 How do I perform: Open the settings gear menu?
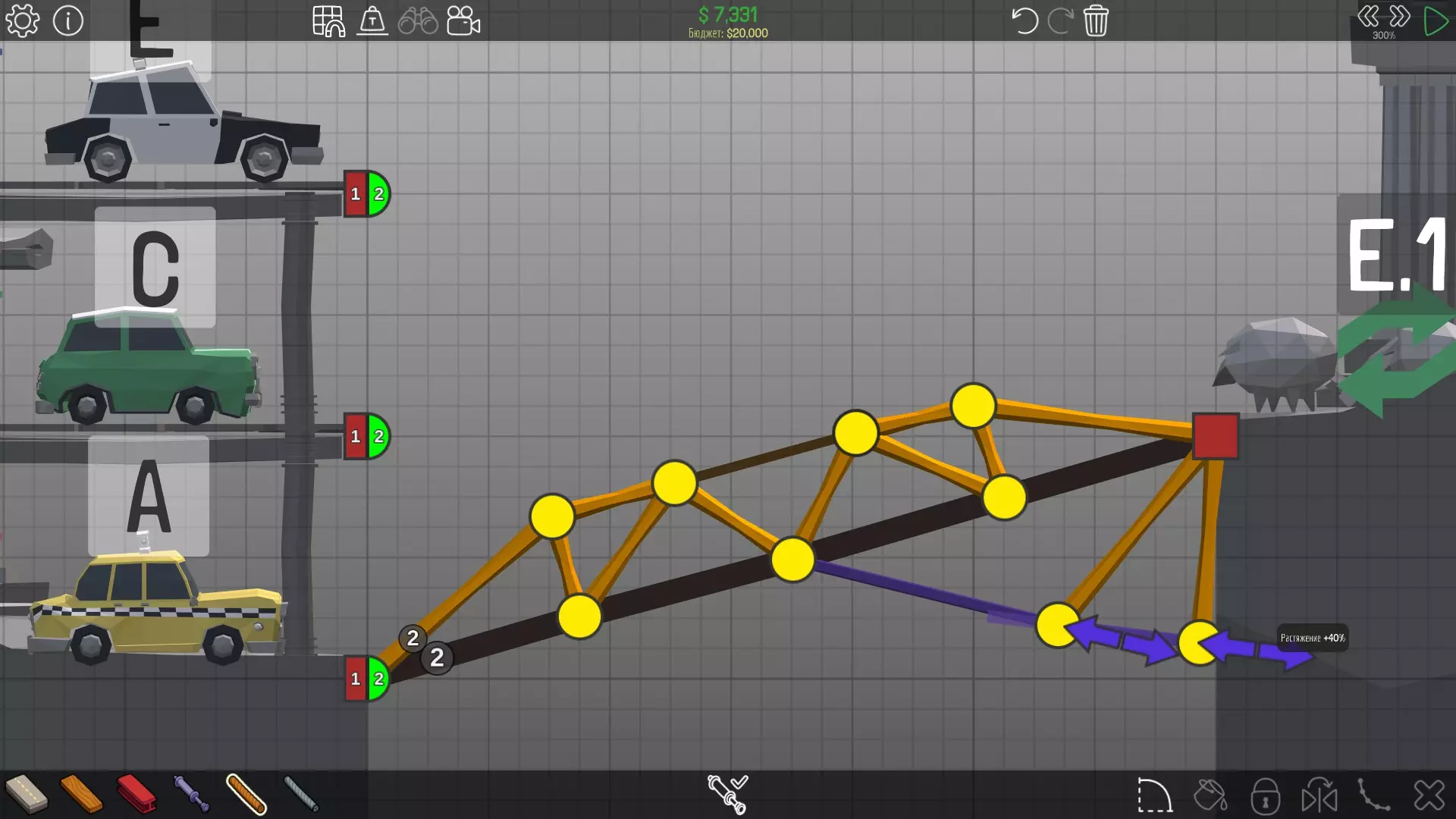(23, 20)
